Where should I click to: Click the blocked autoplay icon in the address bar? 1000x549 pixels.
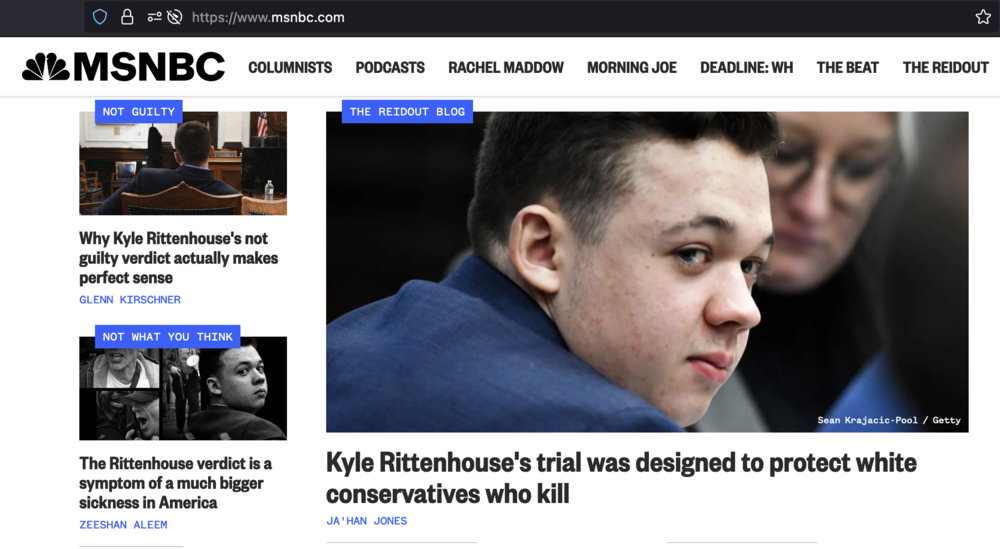174,17
